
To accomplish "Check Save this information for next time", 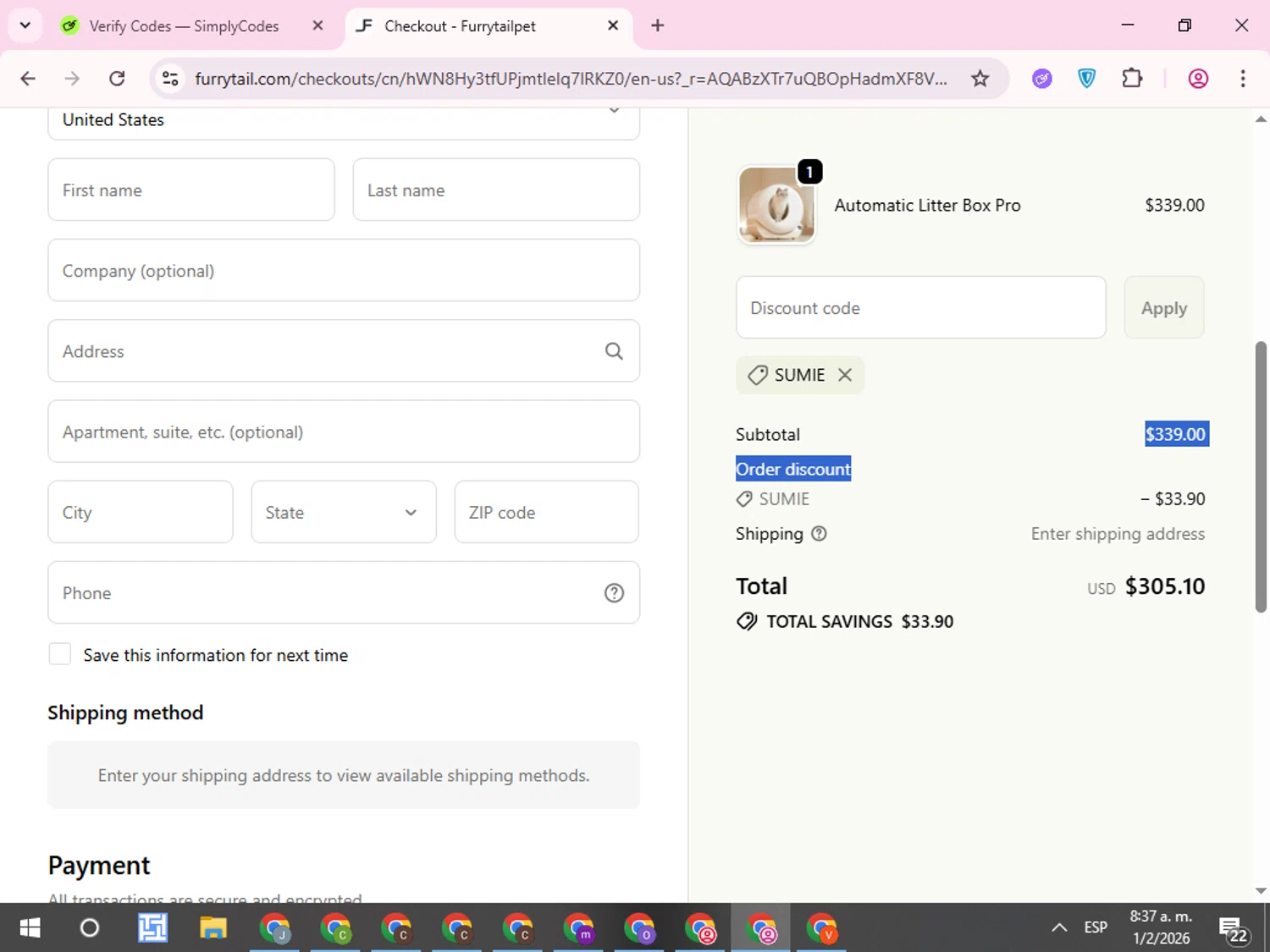I will point(60,654).
